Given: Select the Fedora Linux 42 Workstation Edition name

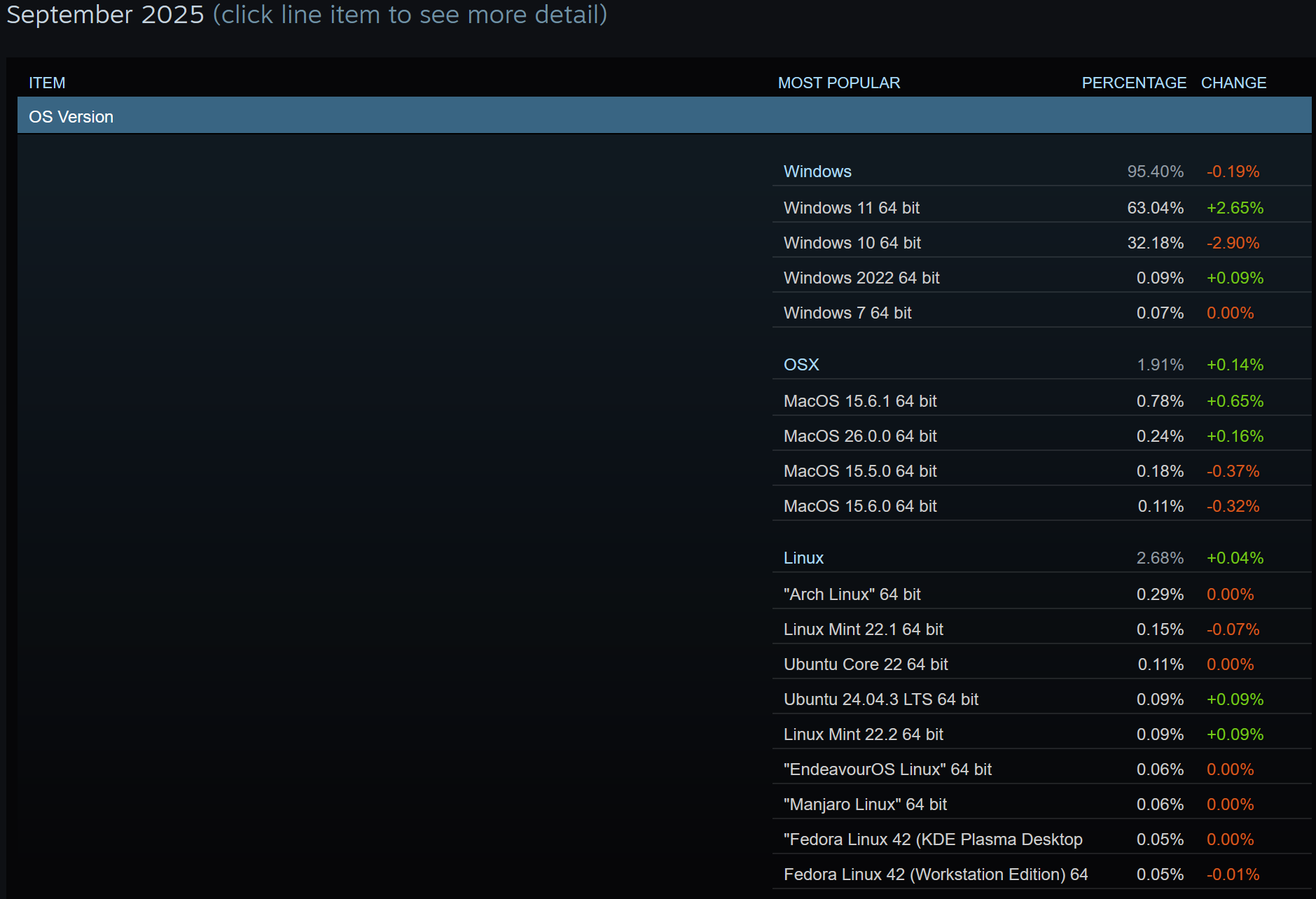Looking at the screenshot, I should pyautogui.click(x=936, y=874).
